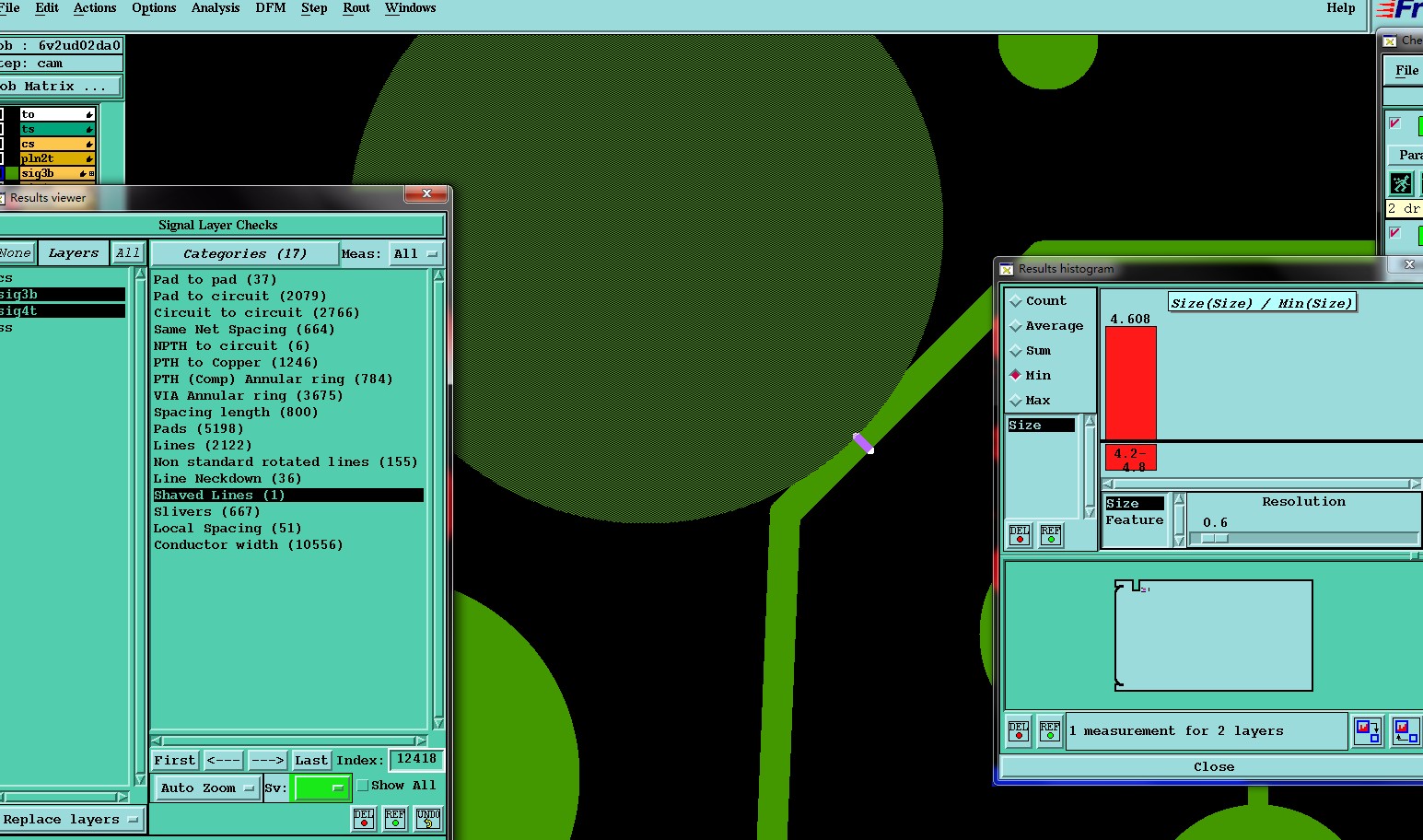1423x840 pixels.
Task: Click Index field showing 12418
Action: pyautogui.click(x=416, y=760)
